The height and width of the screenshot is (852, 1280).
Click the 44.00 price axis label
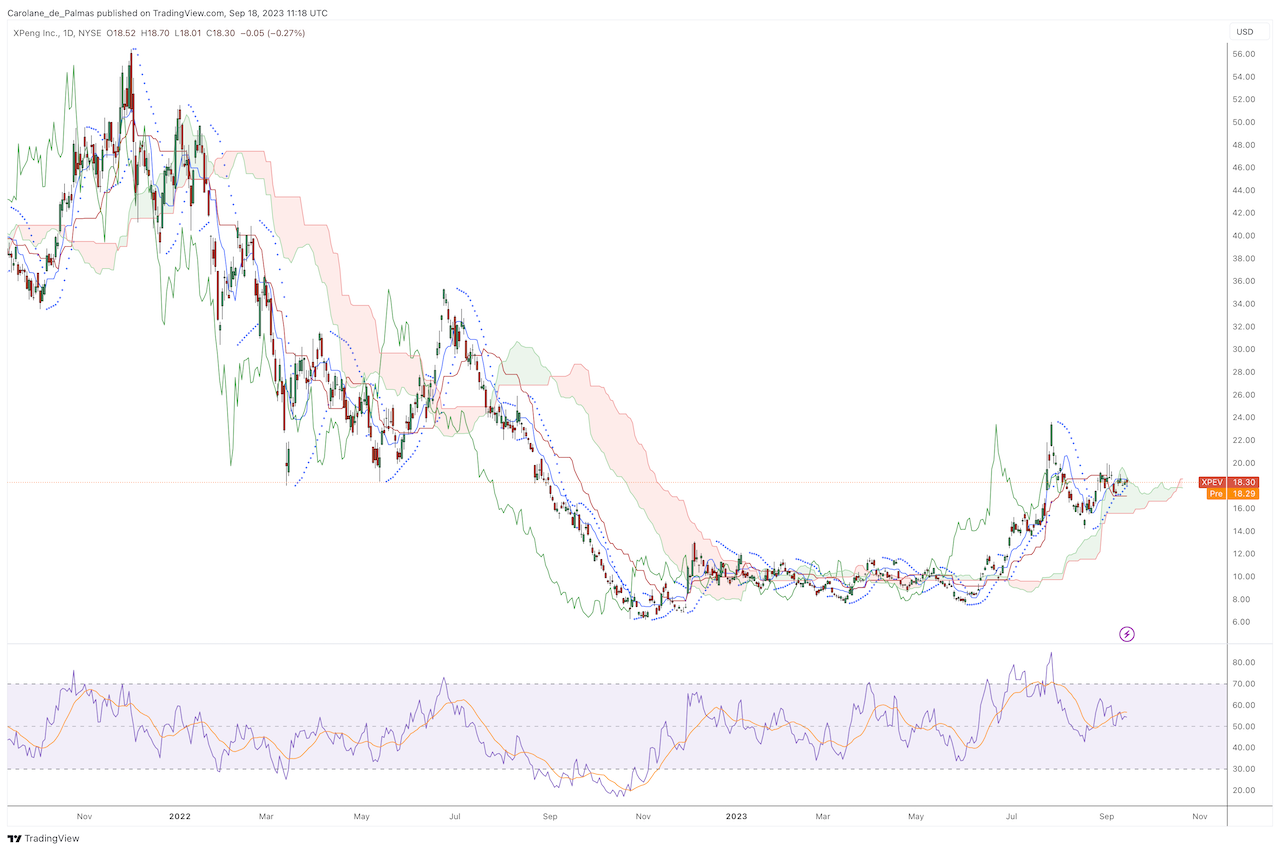(x=1243, y=190)
